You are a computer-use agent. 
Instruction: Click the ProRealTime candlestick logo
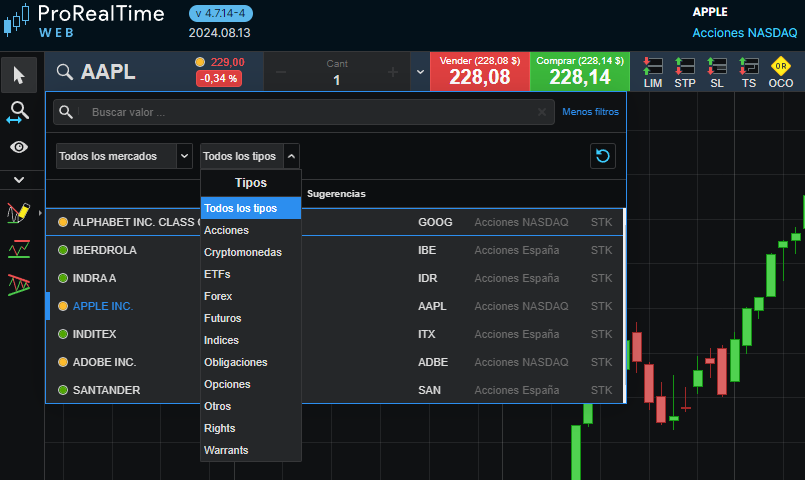16,21
